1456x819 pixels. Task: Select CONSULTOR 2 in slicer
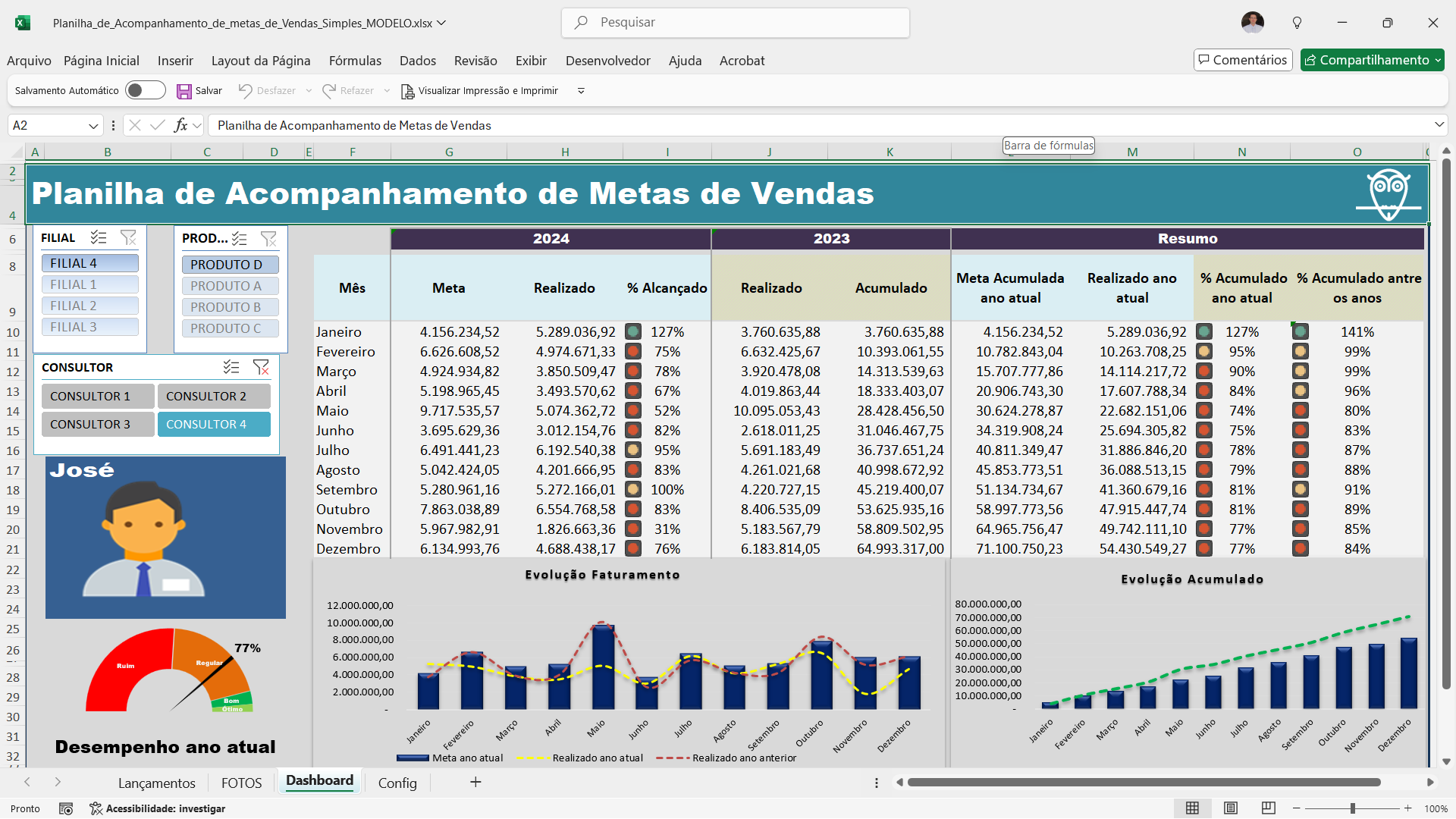[213, 396]
